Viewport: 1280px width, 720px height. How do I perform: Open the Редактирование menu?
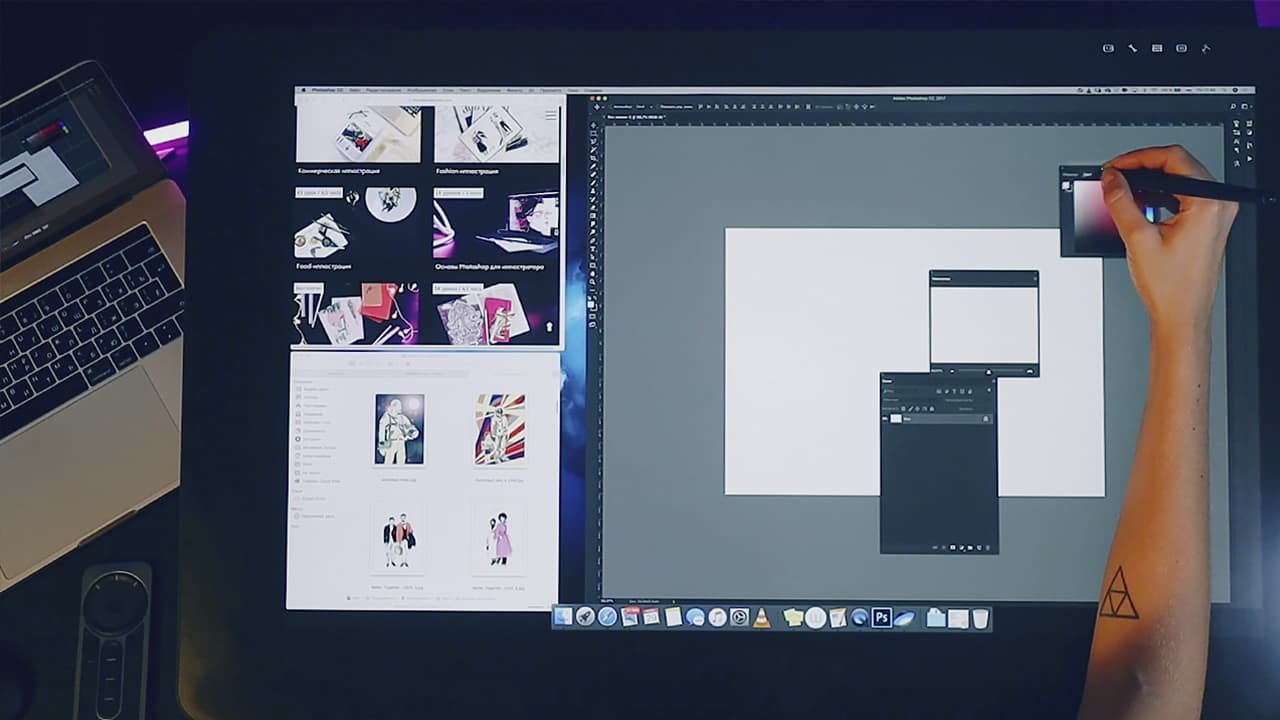(x=383, y=90)
